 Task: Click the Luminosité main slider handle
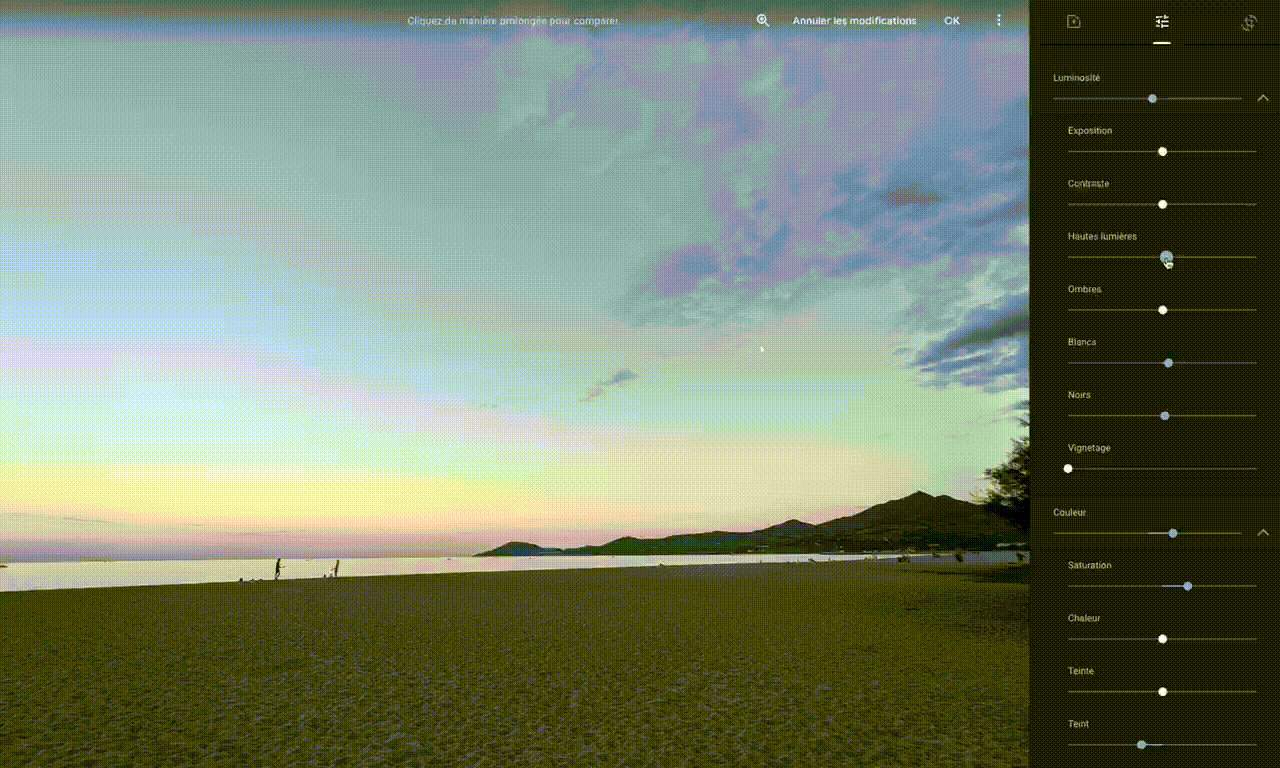pyautogui.click(x=1152, y=99)
